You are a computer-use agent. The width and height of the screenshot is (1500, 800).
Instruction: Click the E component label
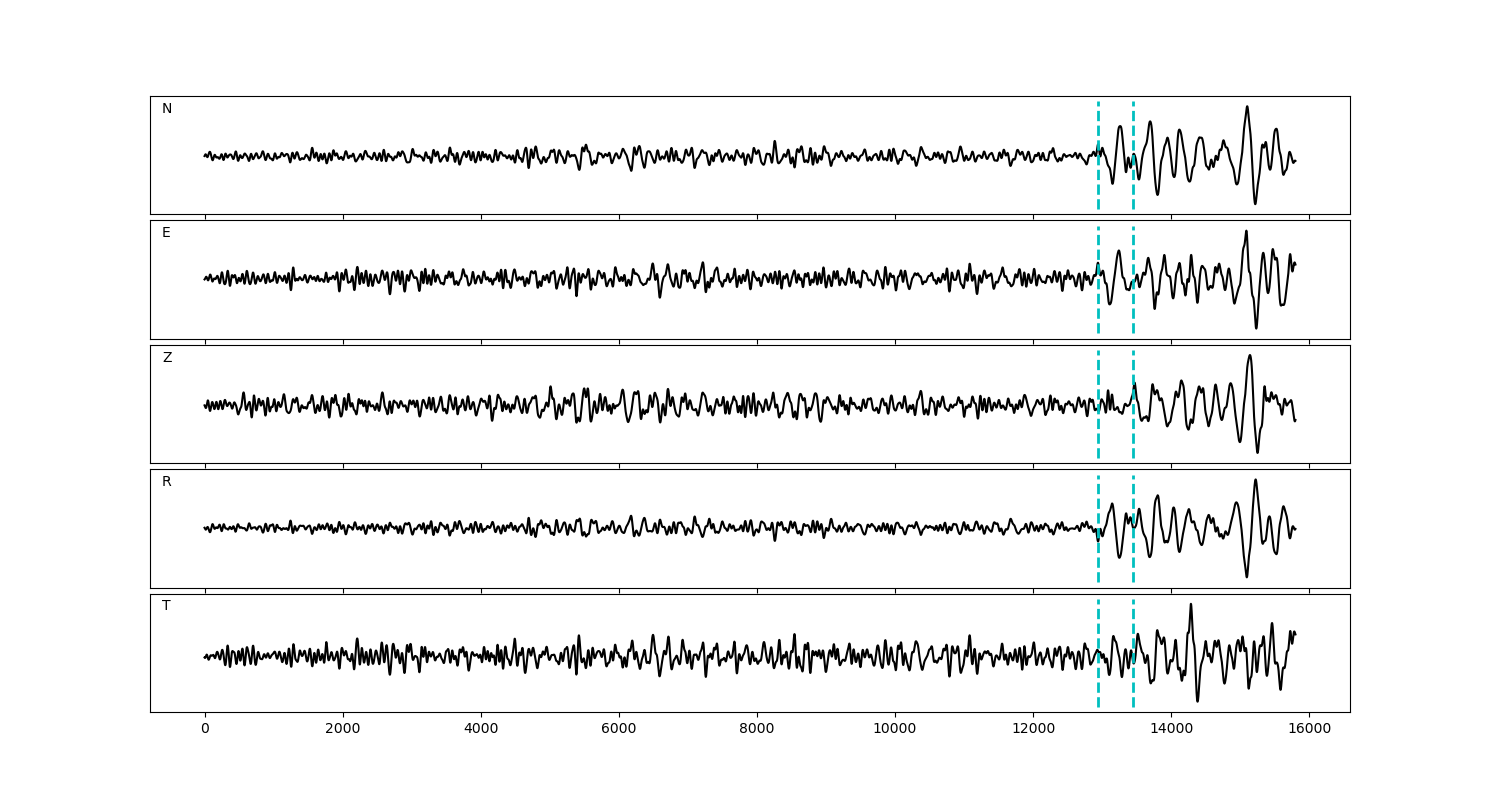[x=166, y=233]
